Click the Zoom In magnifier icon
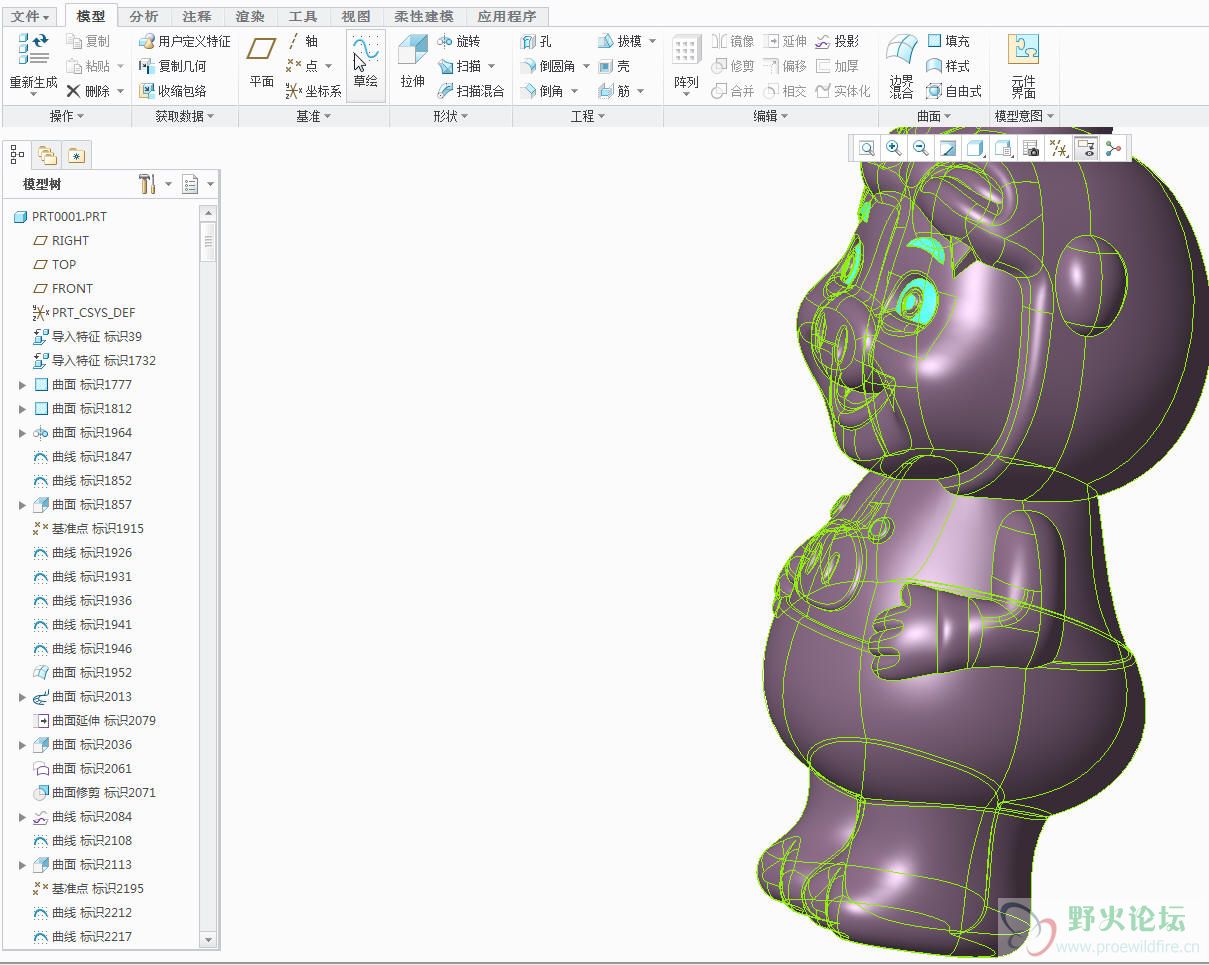The width and height of the screenshot is (1209, 965). pyautogui.click(x=894, y=149)
